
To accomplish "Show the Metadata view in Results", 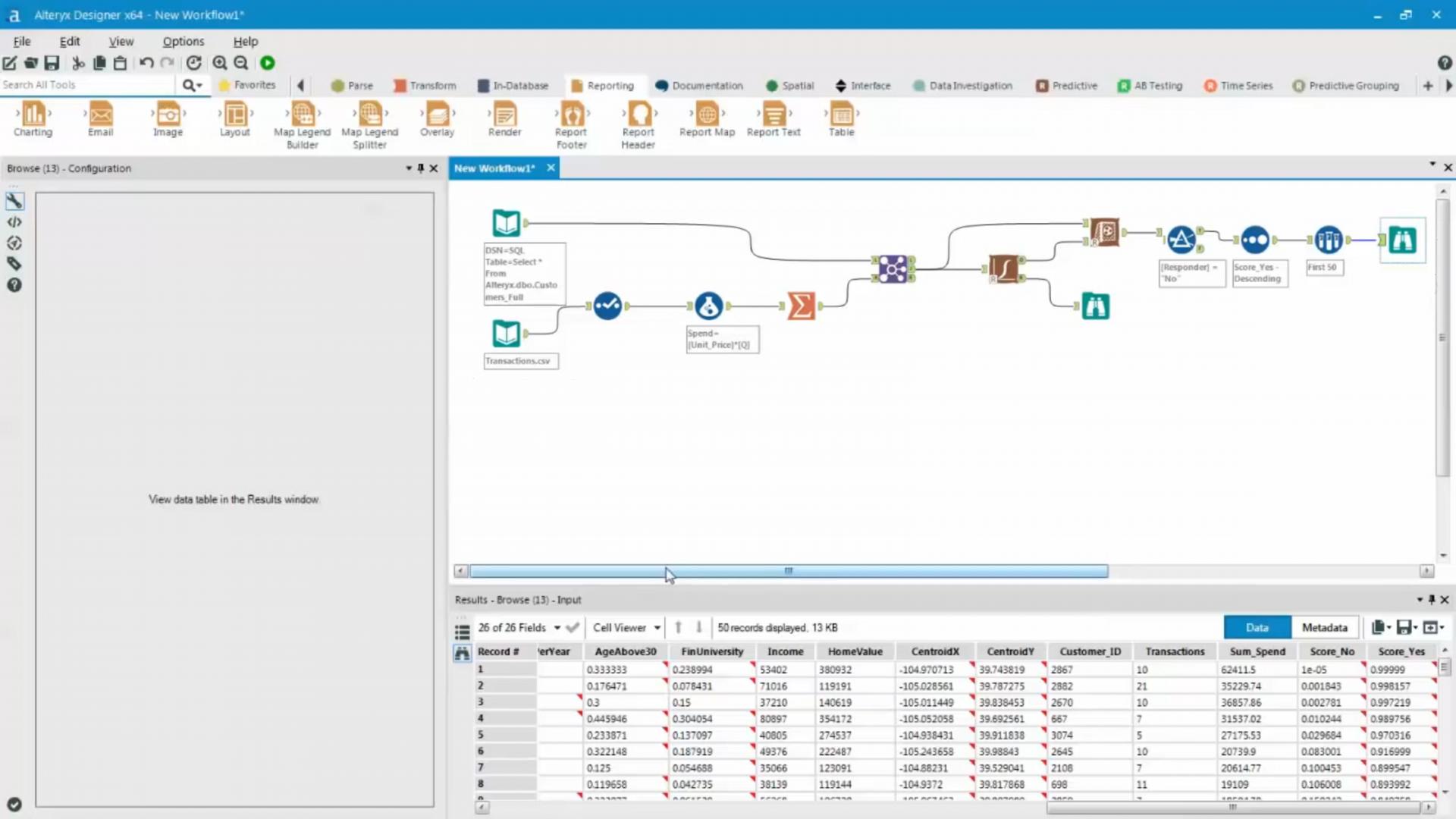I will 1324,628.
